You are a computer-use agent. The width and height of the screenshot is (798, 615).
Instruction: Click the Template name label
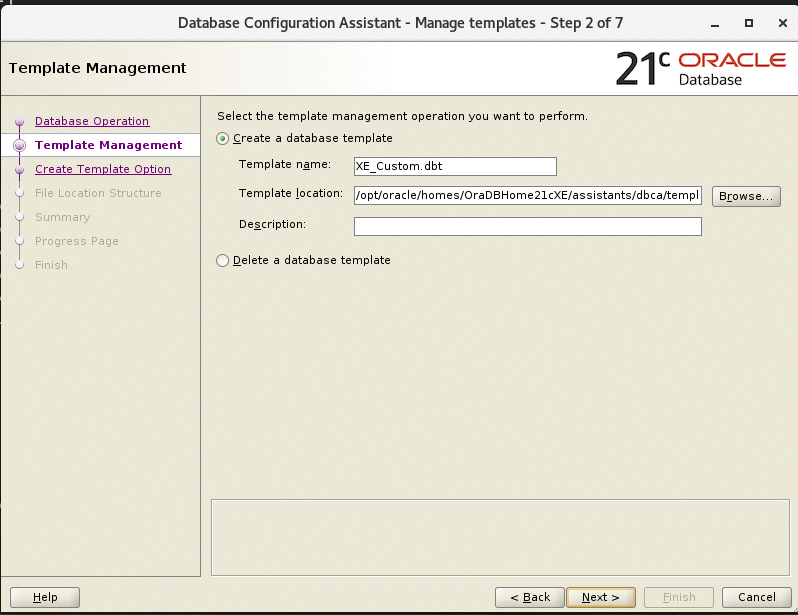[285, 164]
